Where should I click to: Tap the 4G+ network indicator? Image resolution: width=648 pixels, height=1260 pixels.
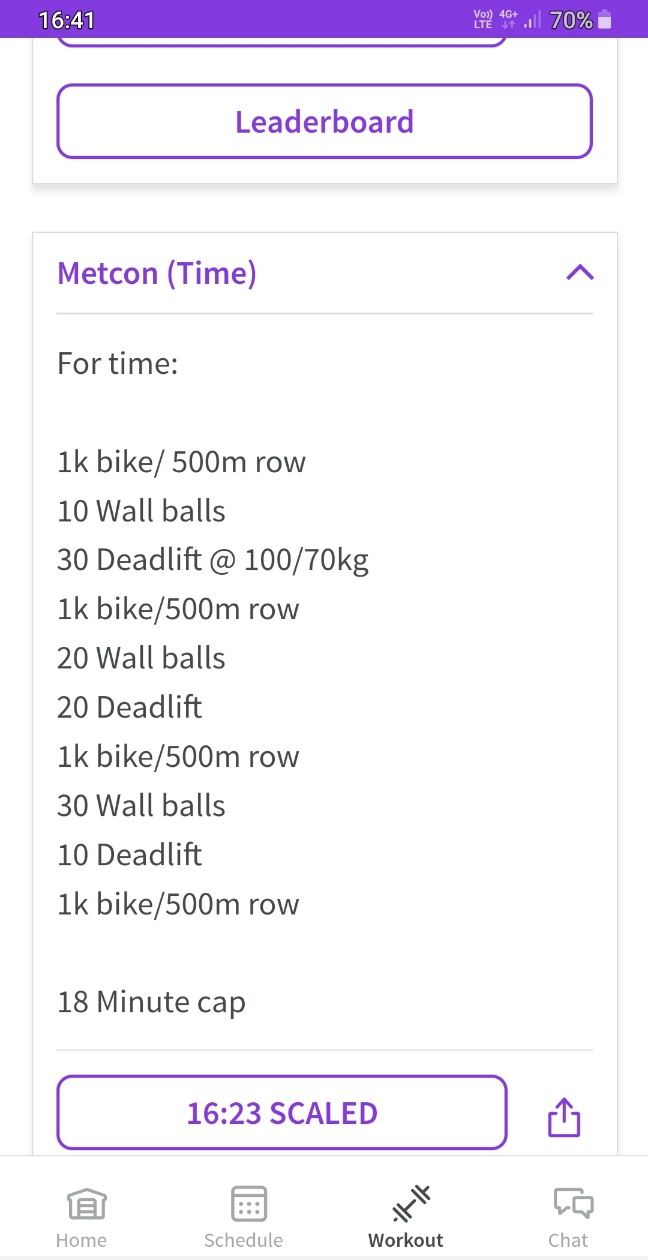click(x=508, y=19)
